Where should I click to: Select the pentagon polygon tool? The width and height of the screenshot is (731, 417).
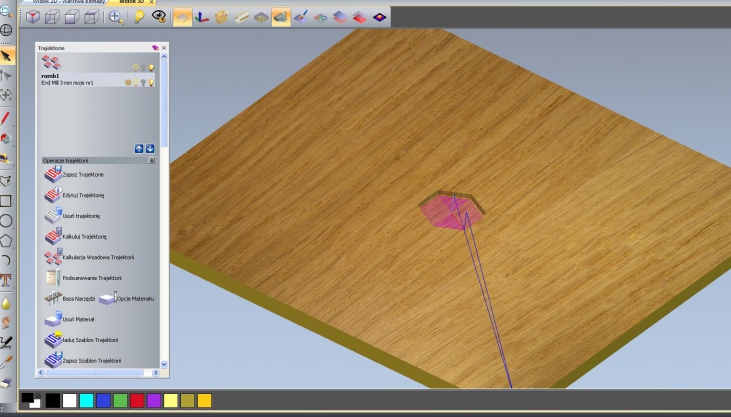pyautogui.click(x=6, y=241)
